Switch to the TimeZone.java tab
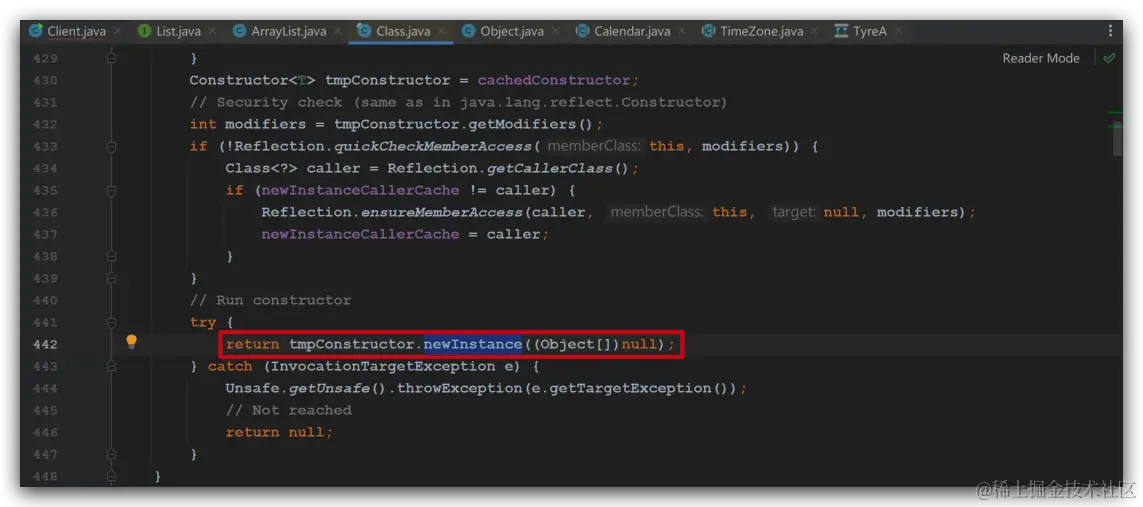The height and width of the screenshot is (507, 1143). coord(761,31)
